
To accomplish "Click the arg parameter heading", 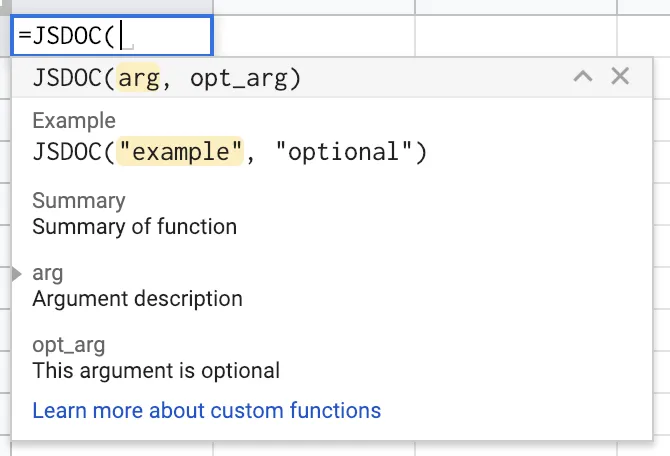I will (48, 273).
